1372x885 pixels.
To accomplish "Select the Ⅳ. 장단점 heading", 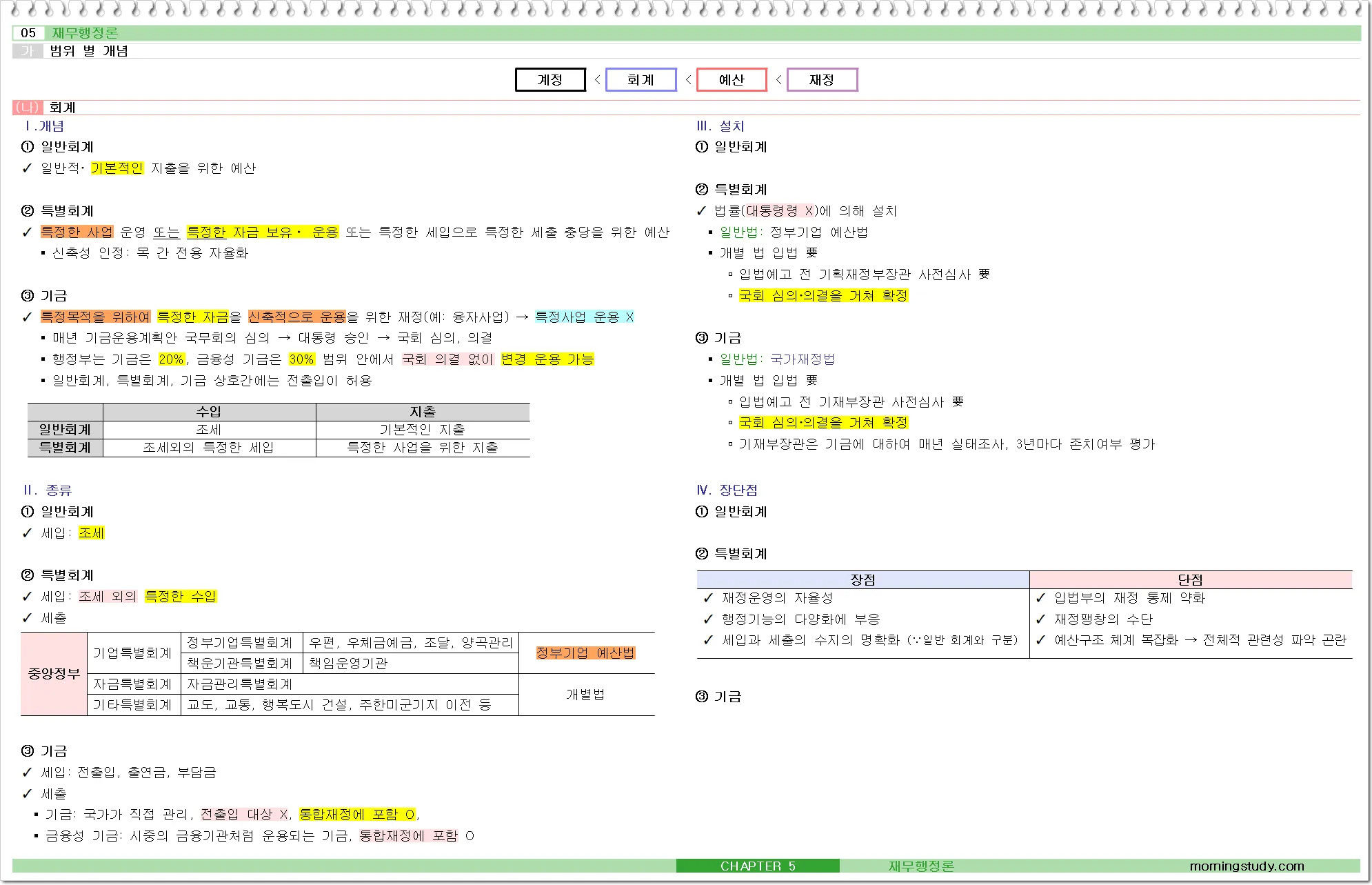I will coord(727,490).
